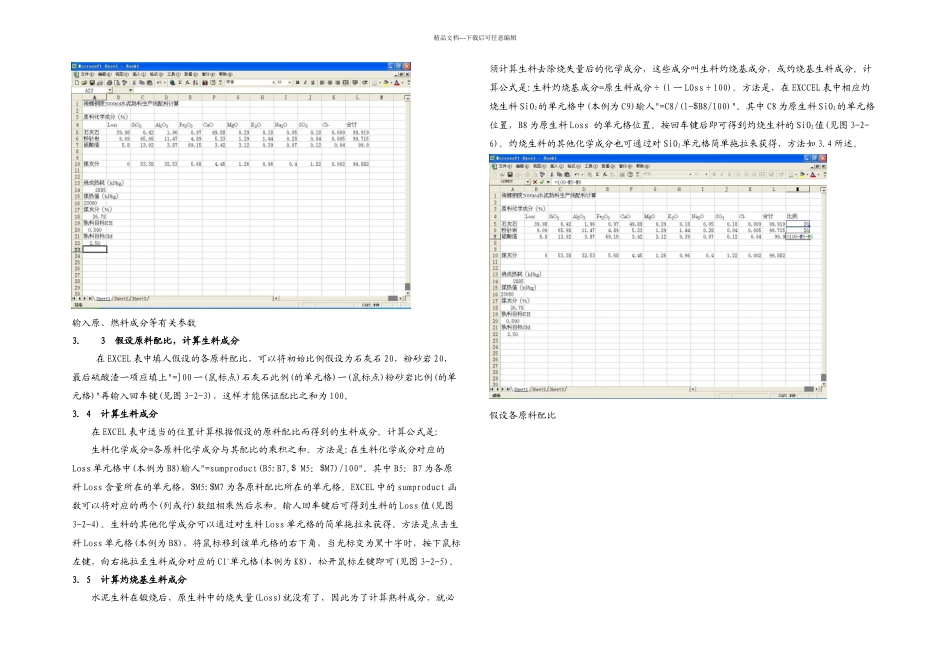Viewport: 950px width, 672px height.
Task: Click Save icon in left Excel window toolbar
Action: click(x=92, y=82)
